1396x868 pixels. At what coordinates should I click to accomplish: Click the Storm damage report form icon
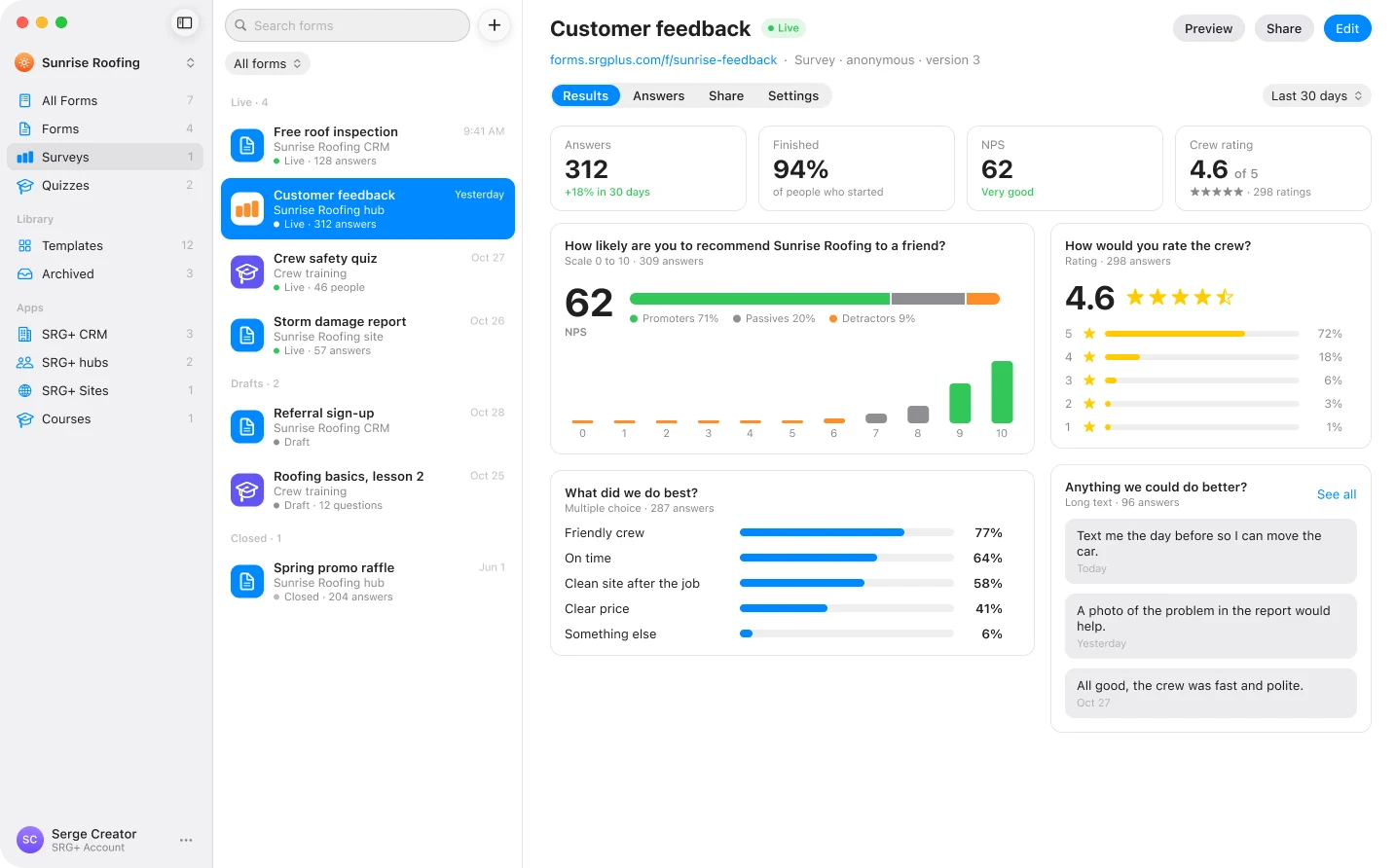[247, 336]
